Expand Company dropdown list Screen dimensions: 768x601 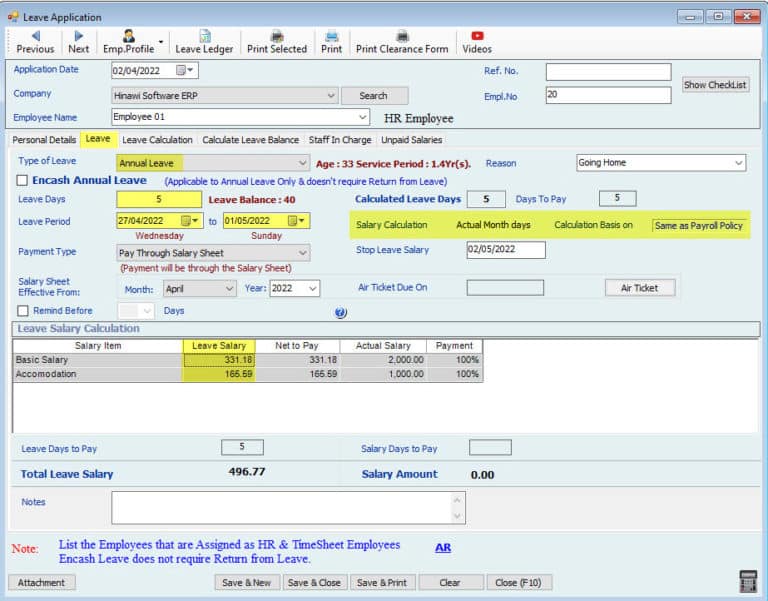click(332, 96)
